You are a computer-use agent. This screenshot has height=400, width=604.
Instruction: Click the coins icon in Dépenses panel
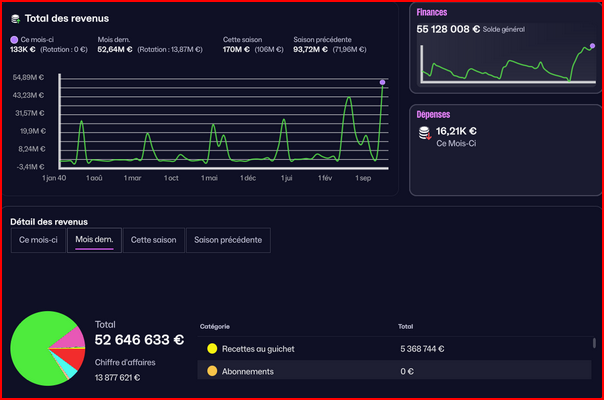pos(424,132)
